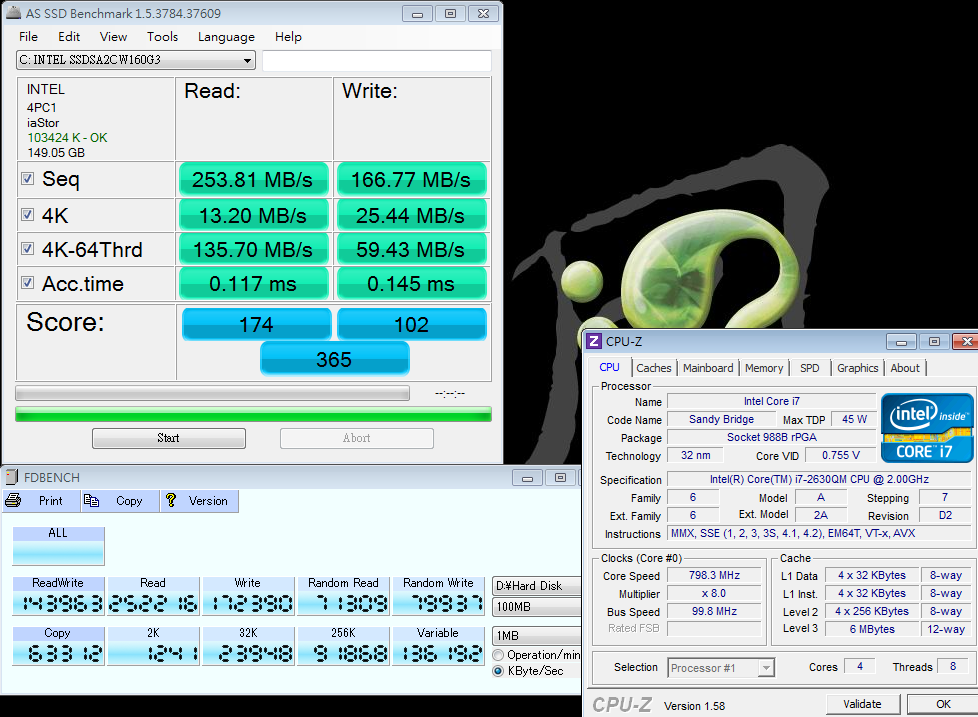Open the Language menu in AS SSD
978x717 pixels.
coord(226,37)
